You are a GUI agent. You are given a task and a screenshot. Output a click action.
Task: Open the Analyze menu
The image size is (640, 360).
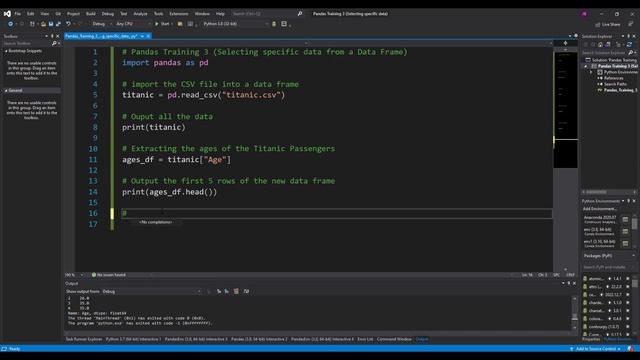coord(140,13)
